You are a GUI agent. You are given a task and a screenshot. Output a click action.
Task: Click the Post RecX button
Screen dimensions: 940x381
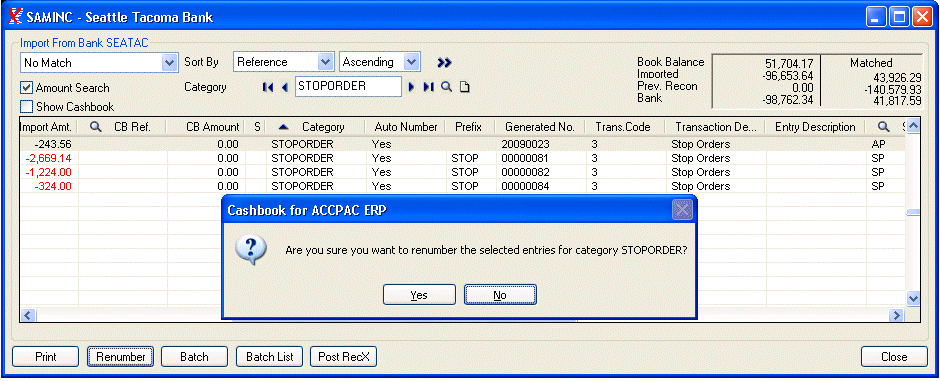344,356
